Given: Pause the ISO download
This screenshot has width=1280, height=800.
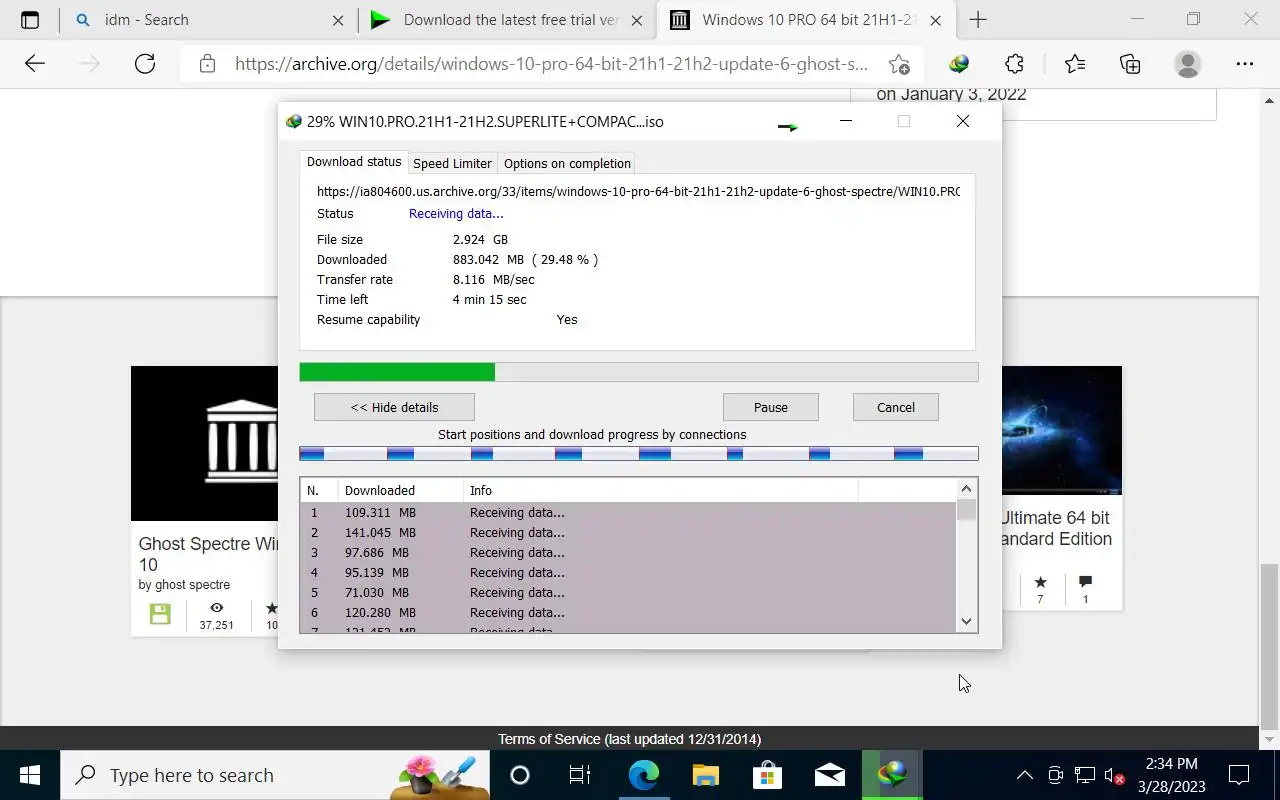Looking at the screenshot, I should tap(770, 407).
